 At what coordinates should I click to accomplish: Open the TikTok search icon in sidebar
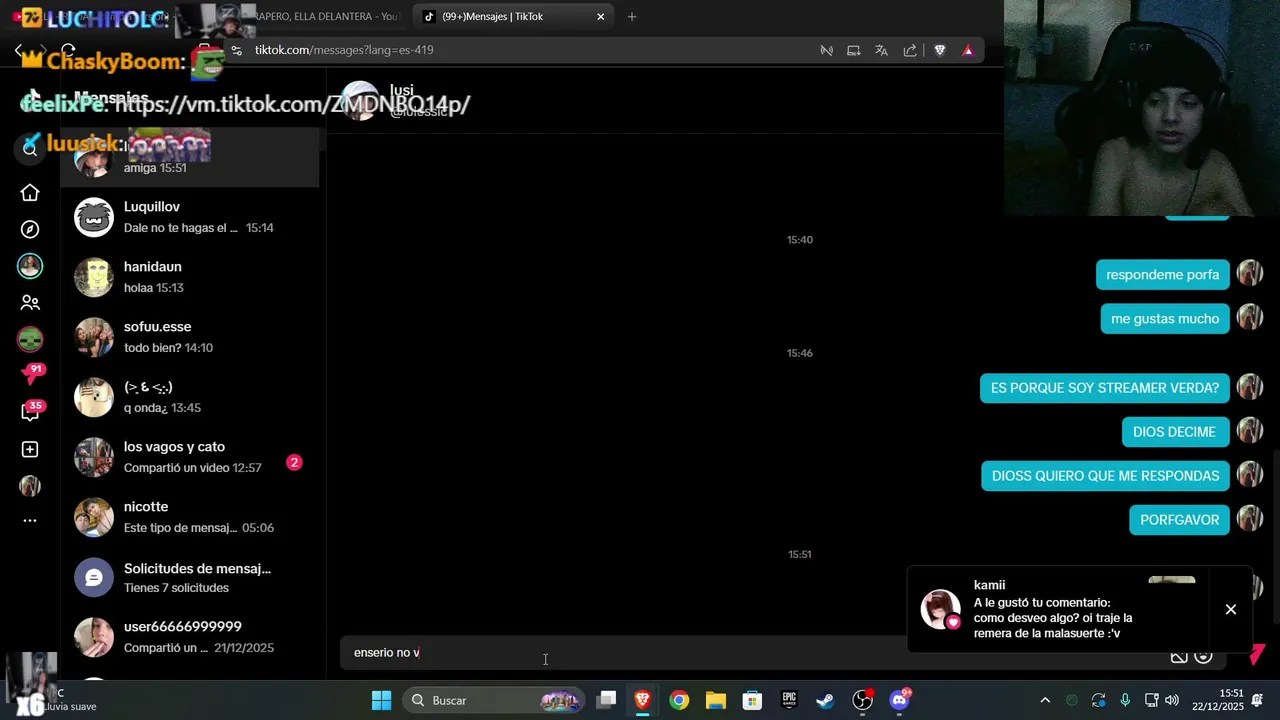30,148
